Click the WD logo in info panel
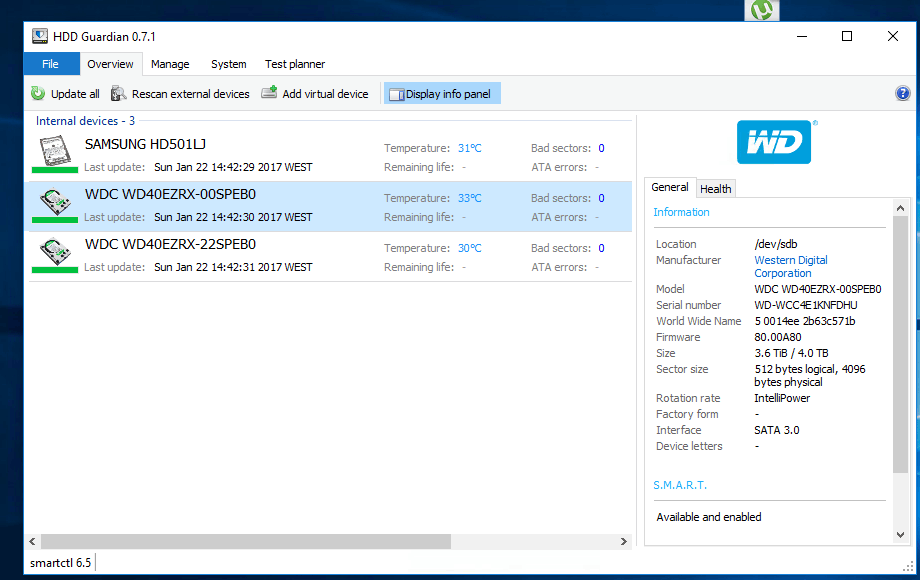The height and width of the screenshot is (580, 920). point(774,142)
